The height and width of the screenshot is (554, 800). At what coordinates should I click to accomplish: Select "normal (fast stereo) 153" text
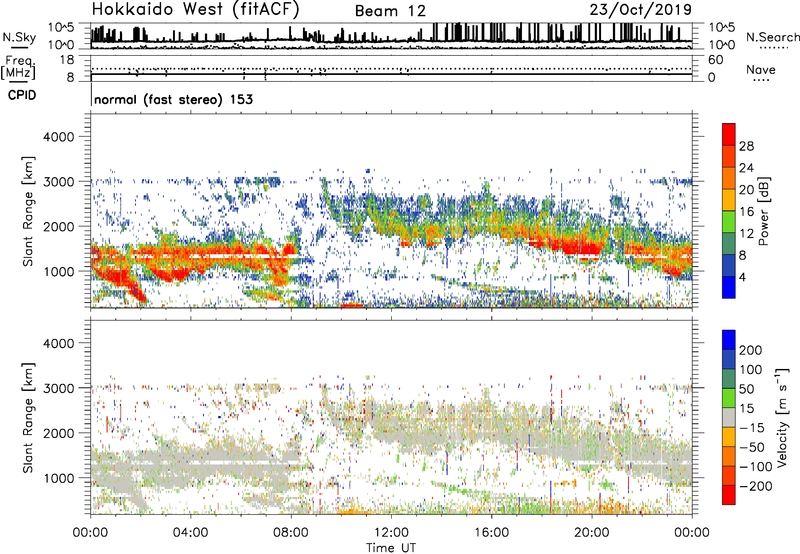[173, 99]
